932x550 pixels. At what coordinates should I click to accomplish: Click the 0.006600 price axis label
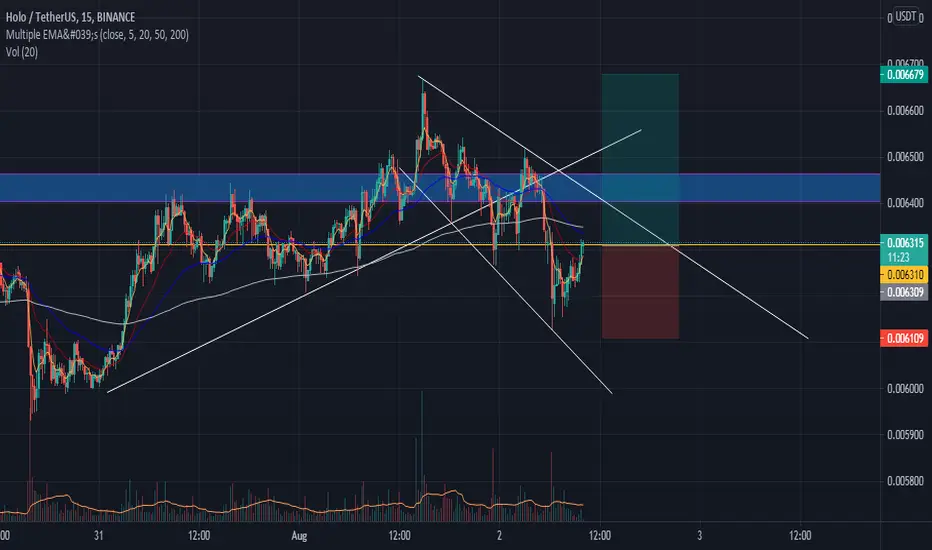coord(905,111)
